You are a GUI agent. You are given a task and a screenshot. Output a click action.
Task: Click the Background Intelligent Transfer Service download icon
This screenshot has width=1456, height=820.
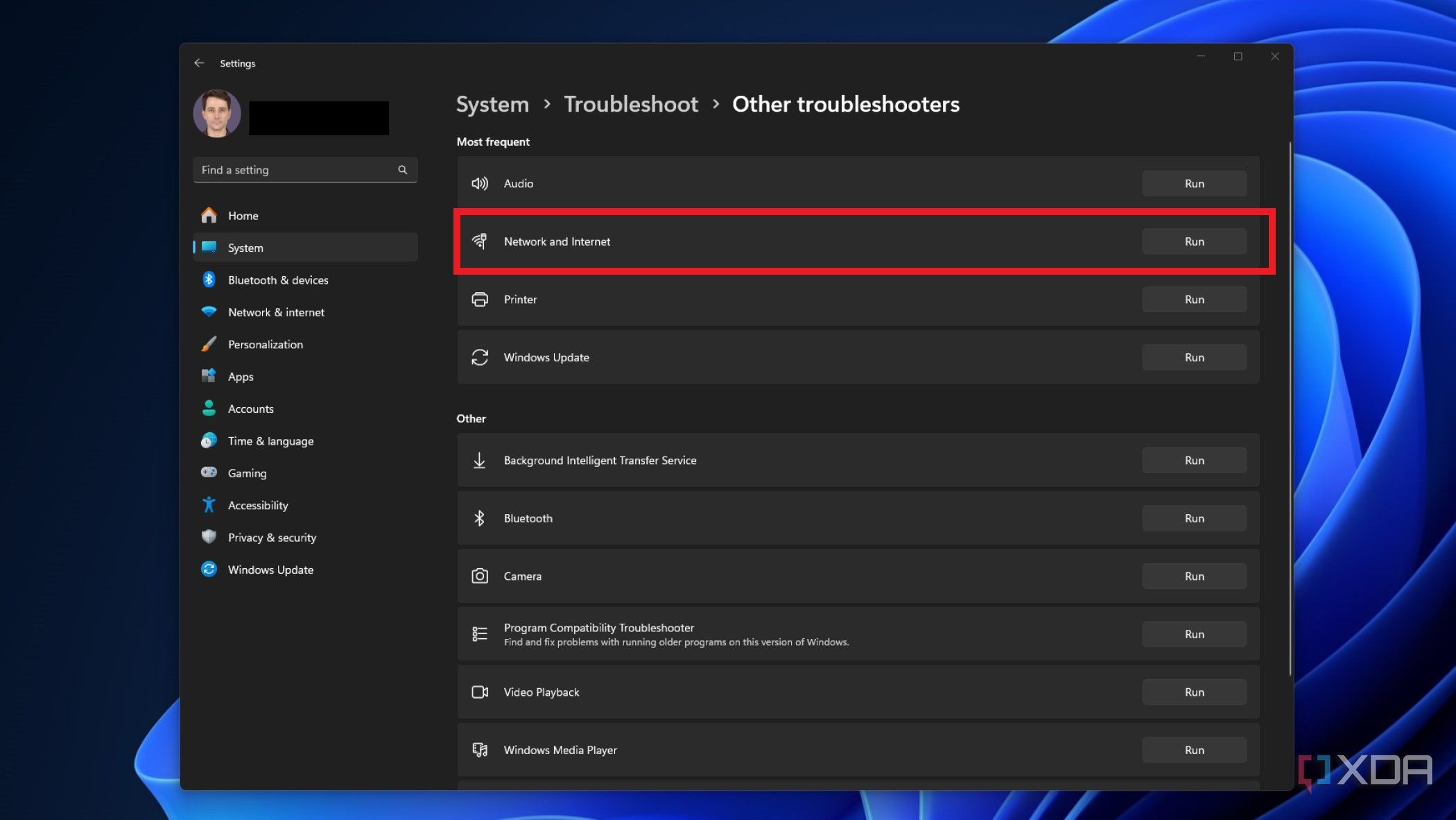pyautogui.click(x=479, y=460)
